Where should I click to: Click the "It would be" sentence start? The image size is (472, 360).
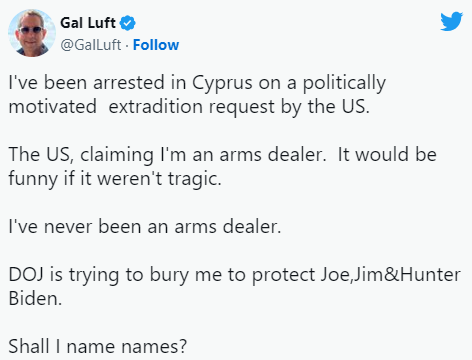click(387, 155)
